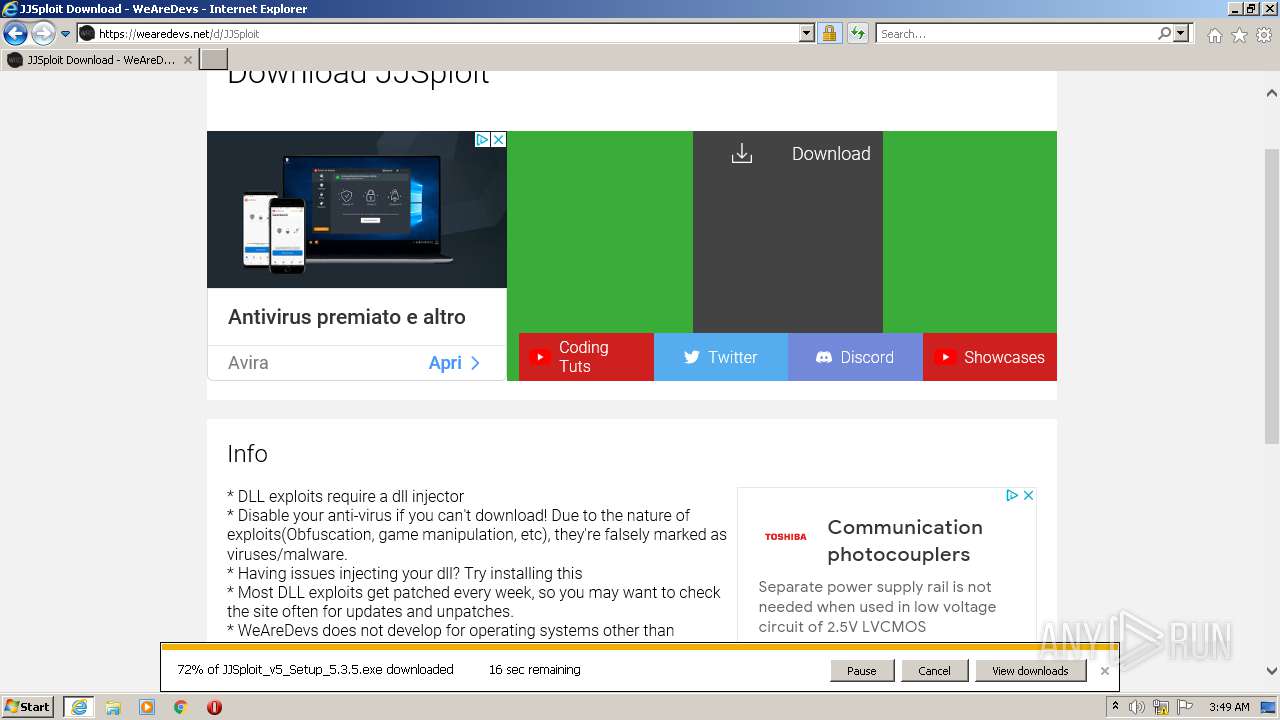Open the Twitter link
This screenshot has width=1280, height=720.
click(x=721, y=357)
